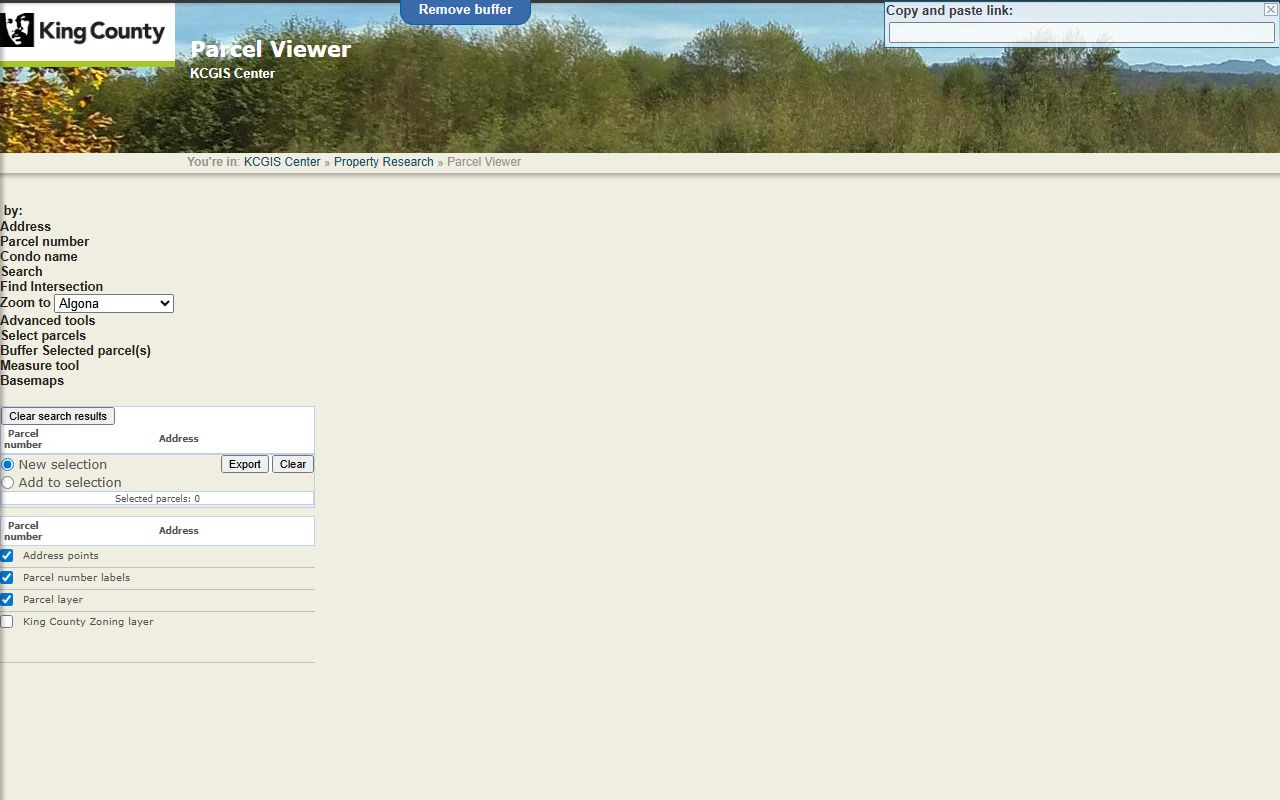The height and width of the screenshot is (800, 1280).
Task: Choose search by Parcel number
Action: tap(45, 242)
